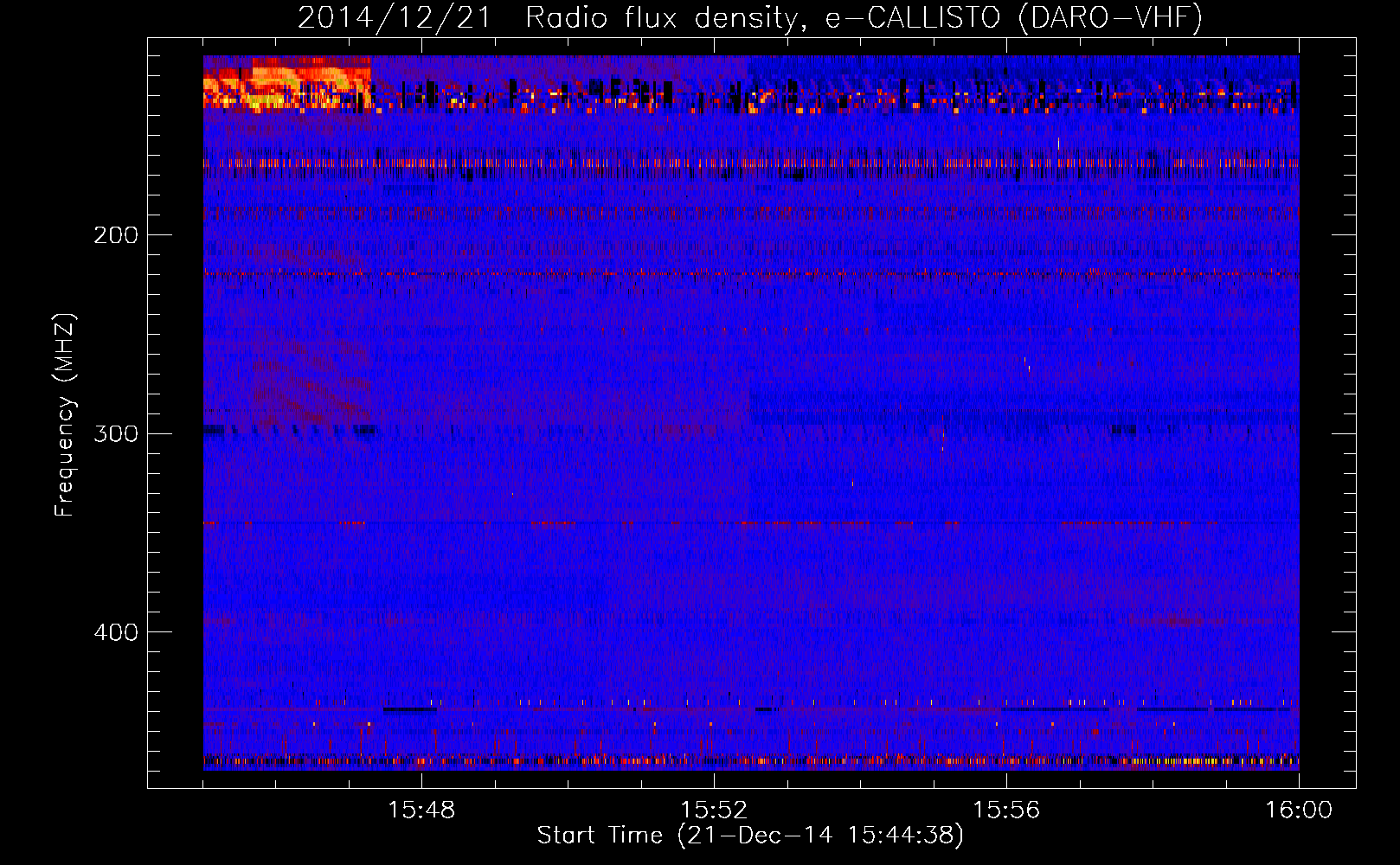Image resolution: width=1400 pixels, height=865 pixels.
Task: Click the 15:48 time axis label
Action: coord(421,811)
